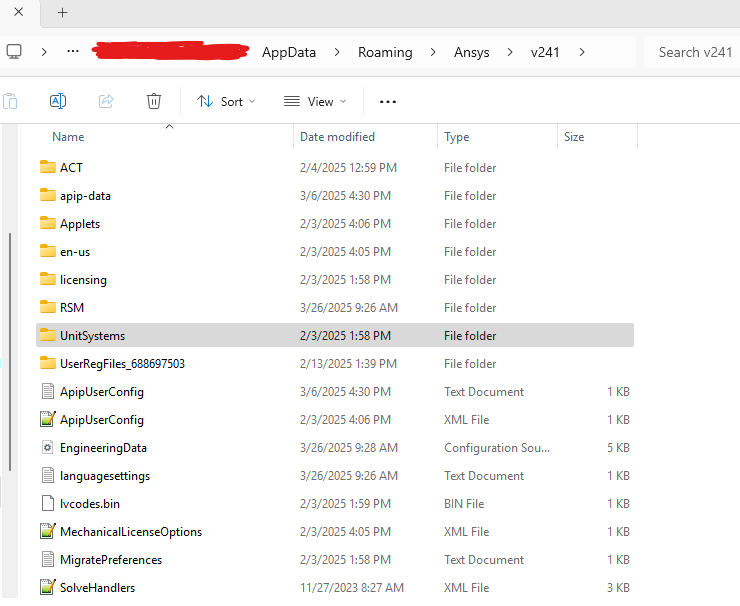The width and height of the screenshot is (740, 606).
Task: Select the UnitSystems folder
Action: [x=92, y=336]
